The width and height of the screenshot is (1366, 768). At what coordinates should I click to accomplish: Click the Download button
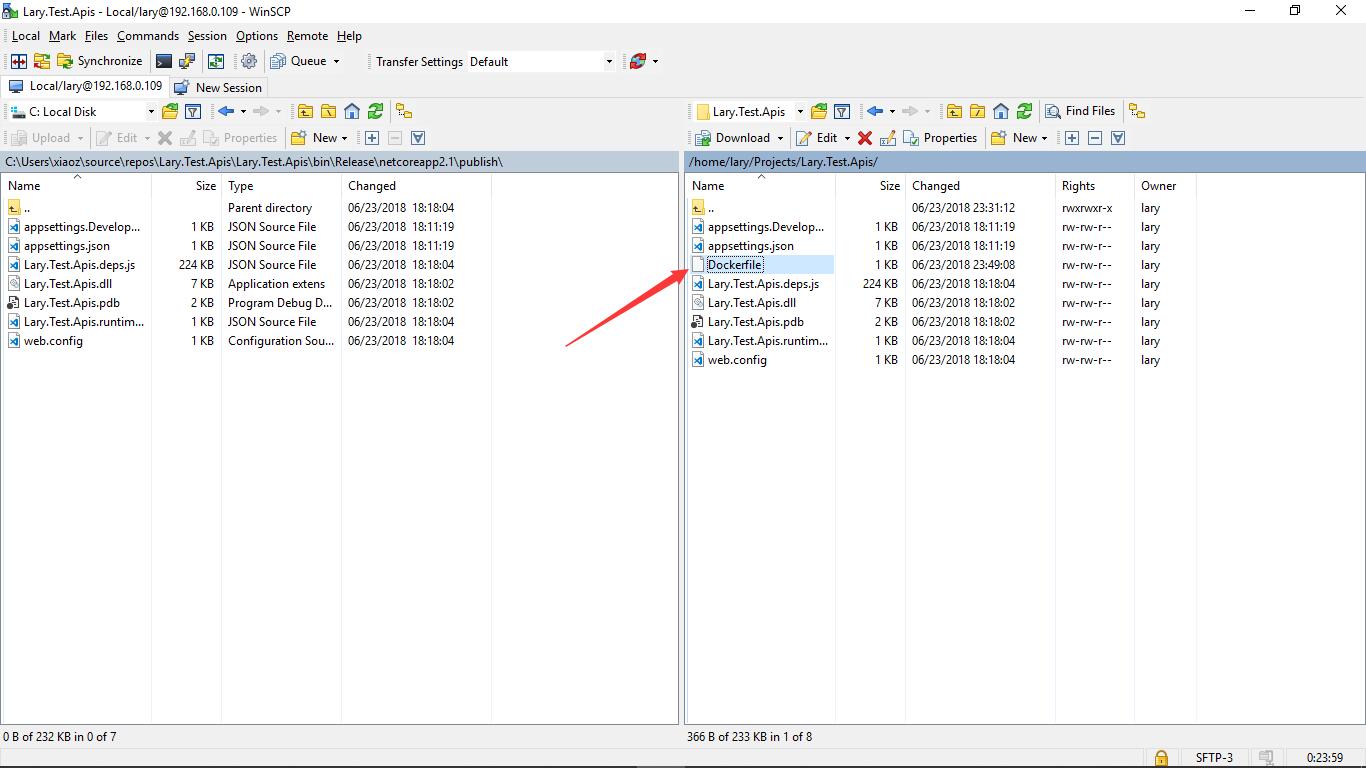click(732, 138)
